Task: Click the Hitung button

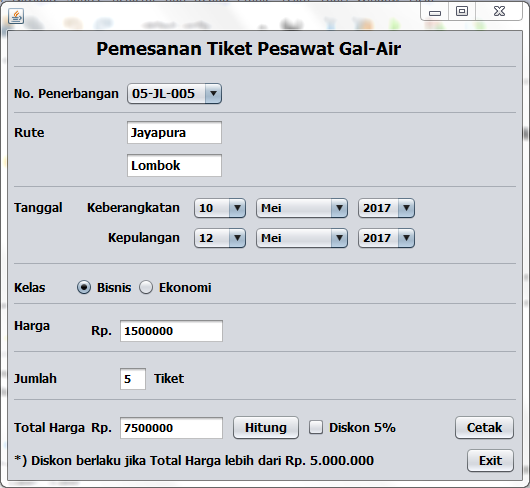Action: click(x=266, y=428)
